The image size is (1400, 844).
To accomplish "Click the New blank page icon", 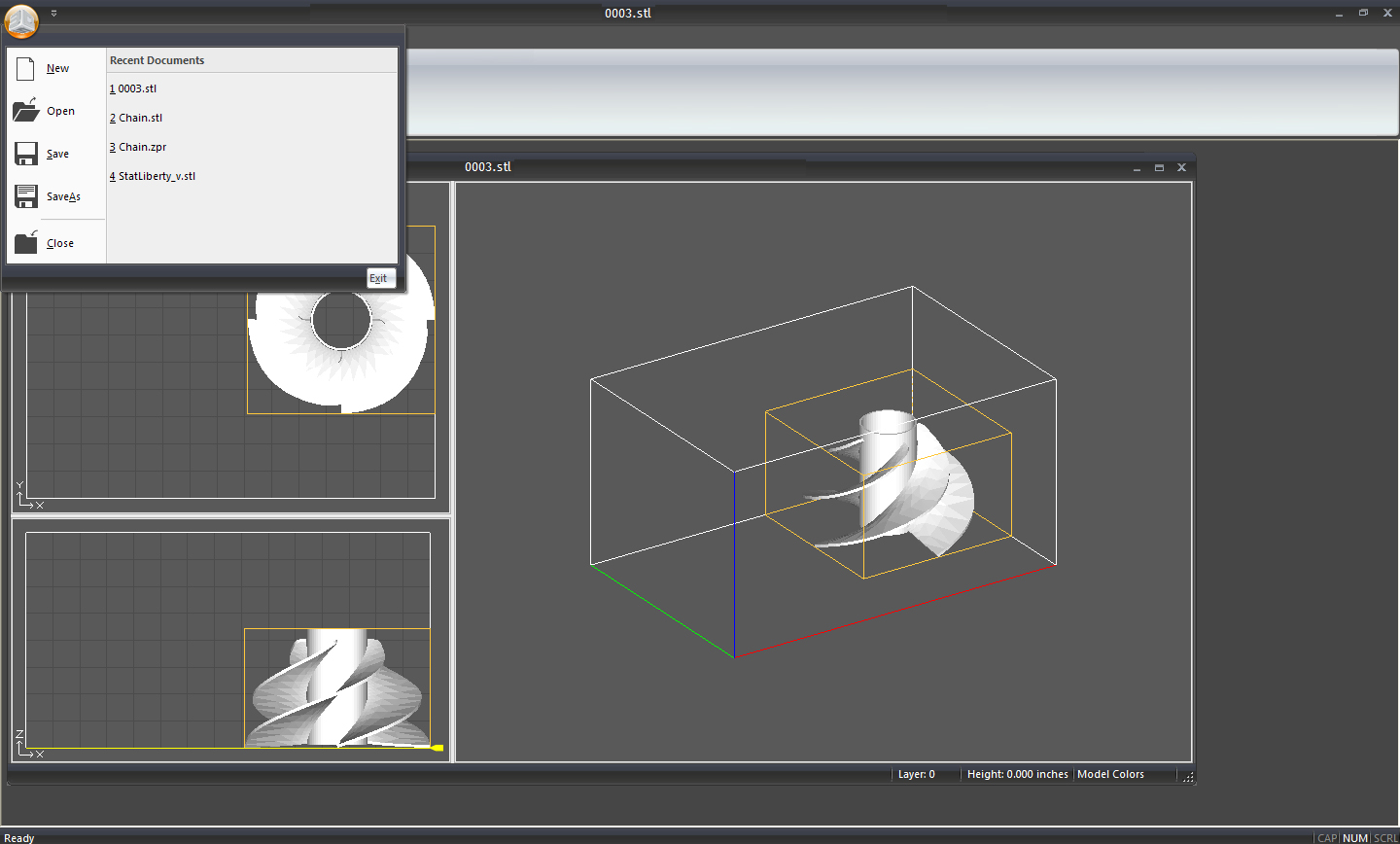I will click(26, 68).
